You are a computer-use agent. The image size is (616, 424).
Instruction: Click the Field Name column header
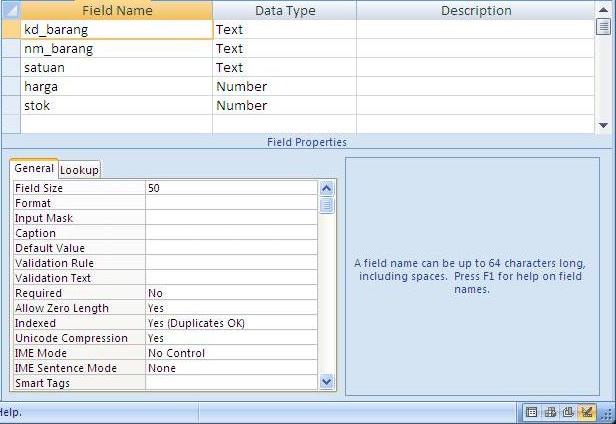point(117,10)
